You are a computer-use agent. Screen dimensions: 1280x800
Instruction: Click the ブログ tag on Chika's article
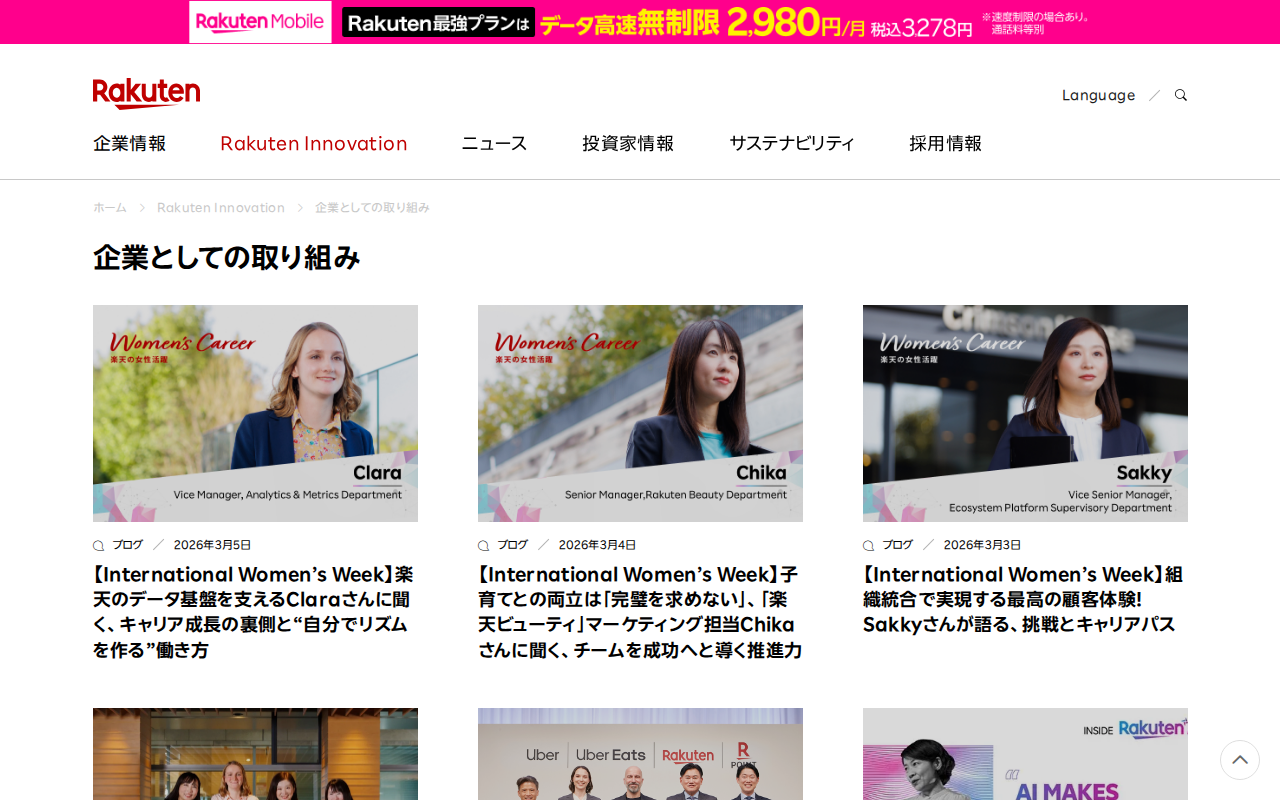click(x=512, y=545)
